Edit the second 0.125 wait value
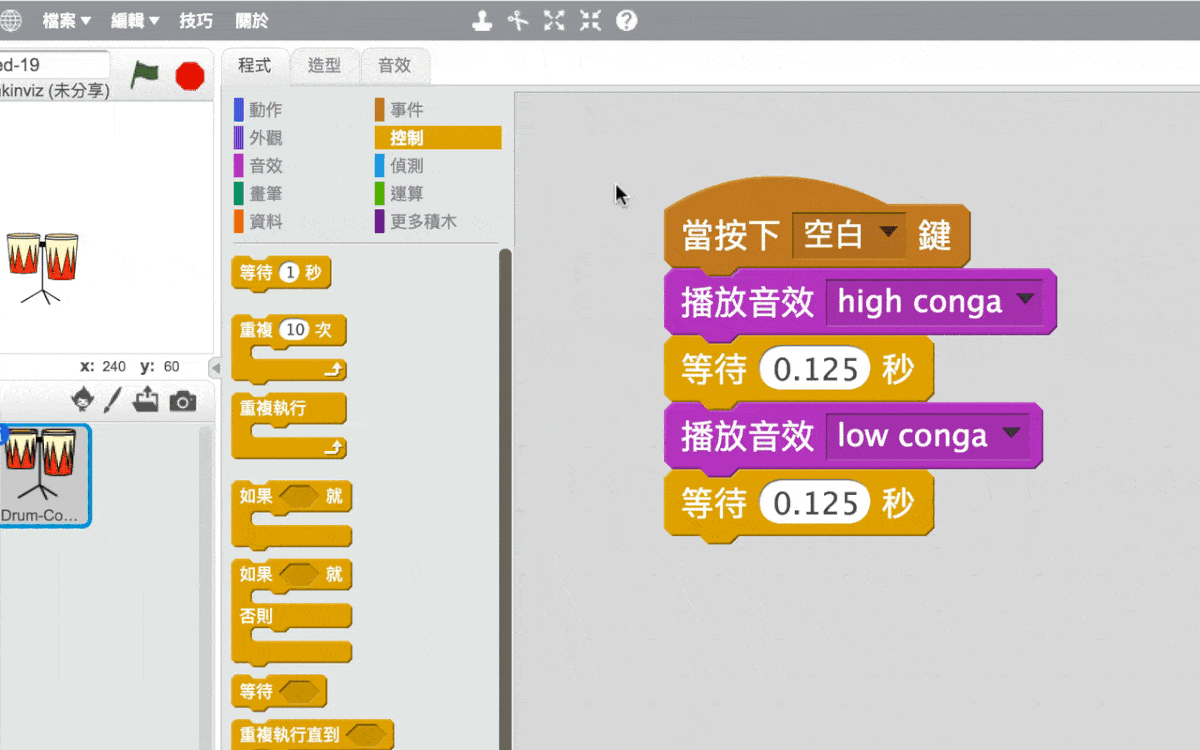The width and height of the screenshot is (1200, 750). coord(815,503)
